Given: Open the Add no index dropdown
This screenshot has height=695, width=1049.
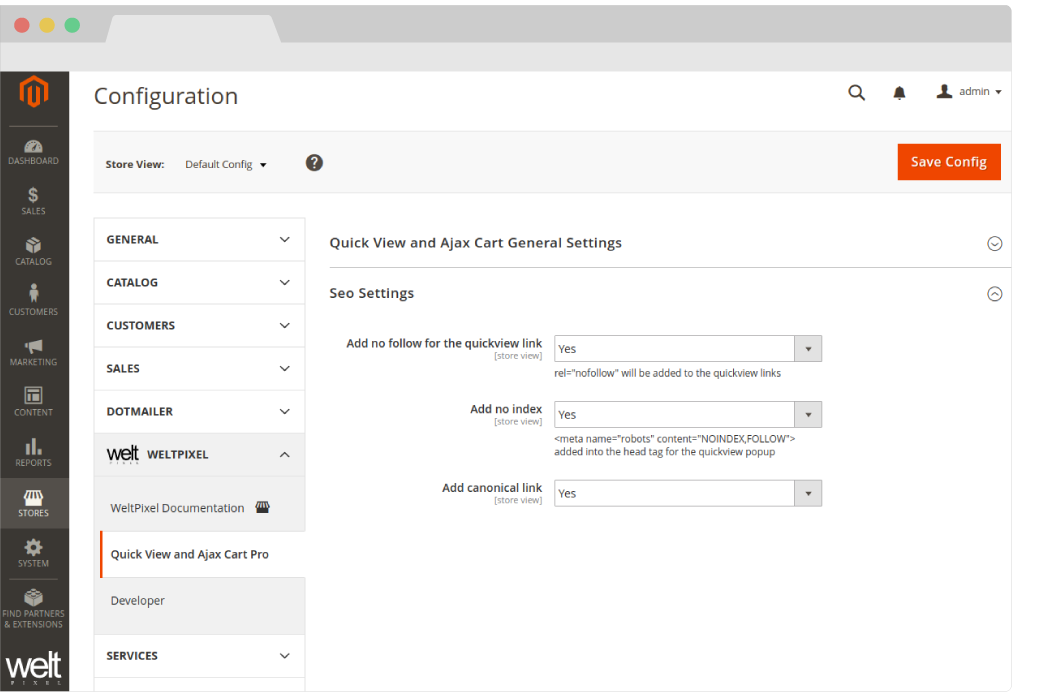Looking at the screenshot, I should click(688, 415).
